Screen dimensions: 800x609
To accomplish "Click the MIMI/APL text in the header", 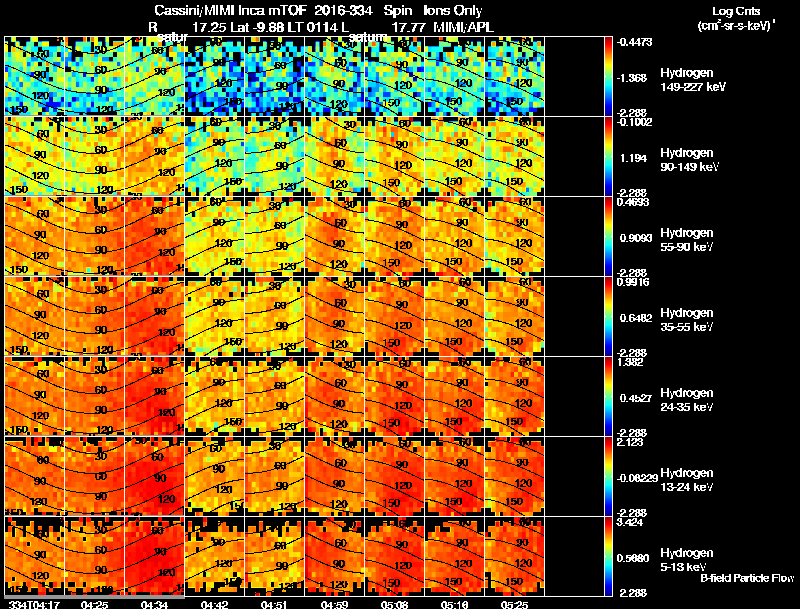I will 463,27.
